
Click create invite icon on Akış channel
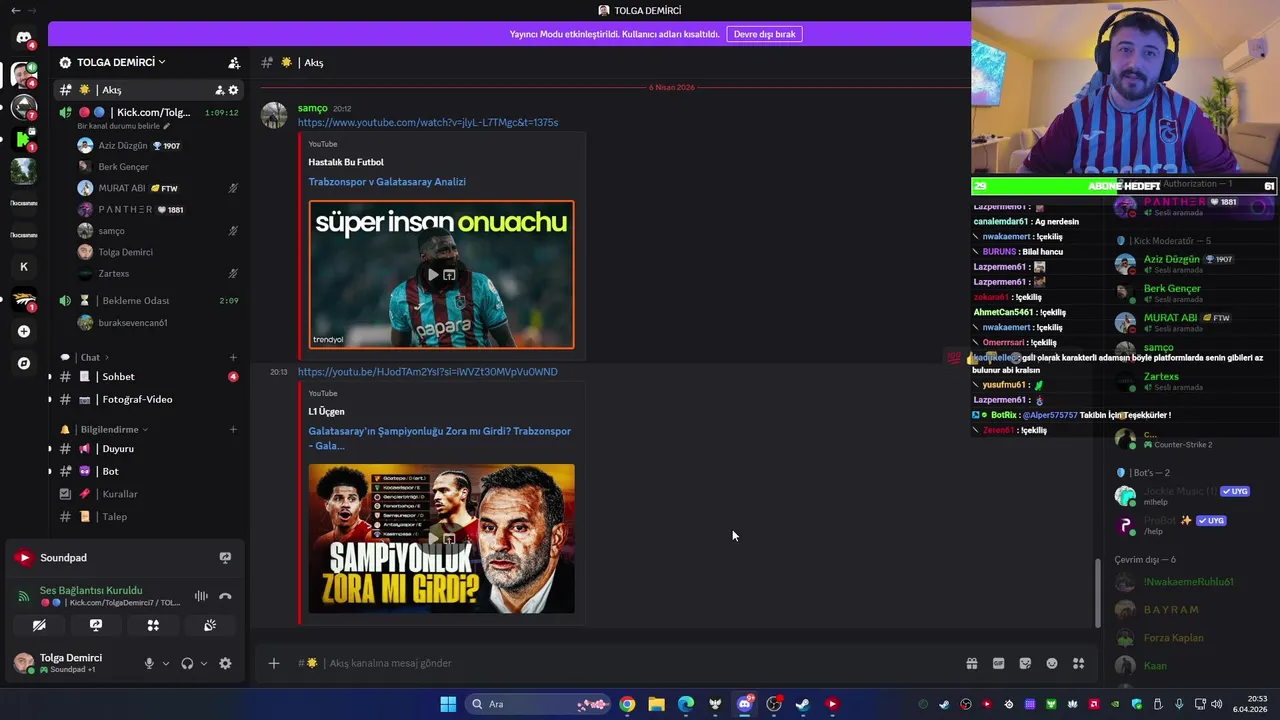click(x=220, y=90)
